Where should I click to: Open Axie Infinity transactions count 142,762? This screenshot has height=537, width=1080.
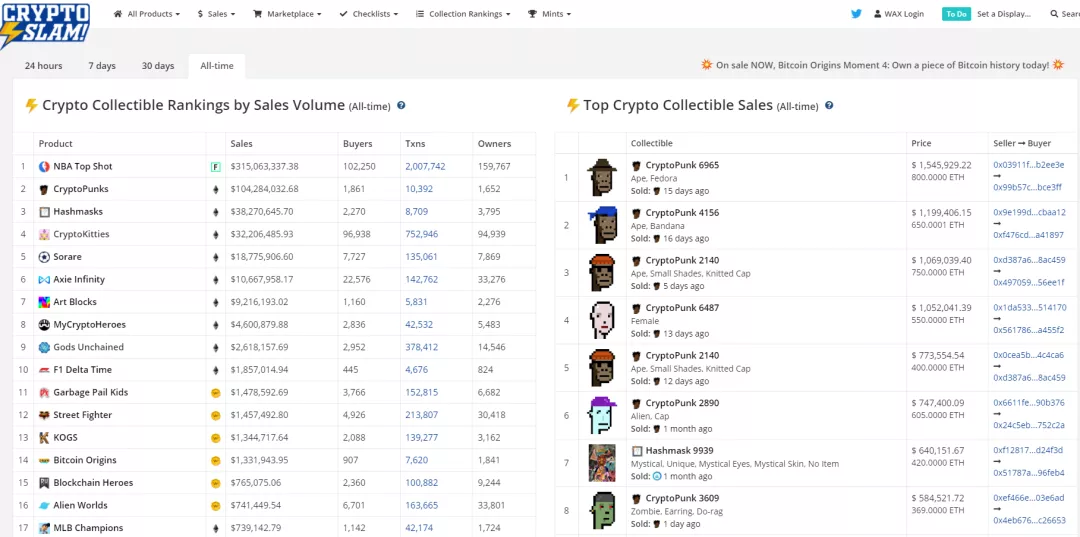(x=421, y=280)
